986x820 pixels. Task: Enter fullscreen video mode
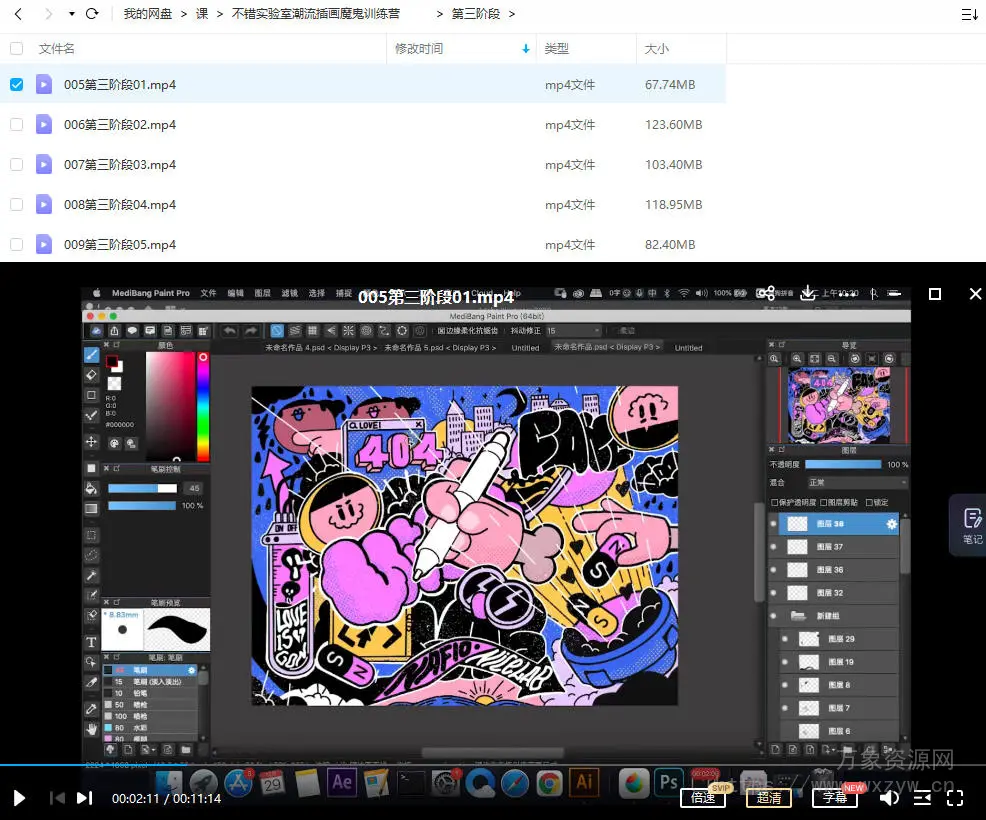click(x=955, y=798)
